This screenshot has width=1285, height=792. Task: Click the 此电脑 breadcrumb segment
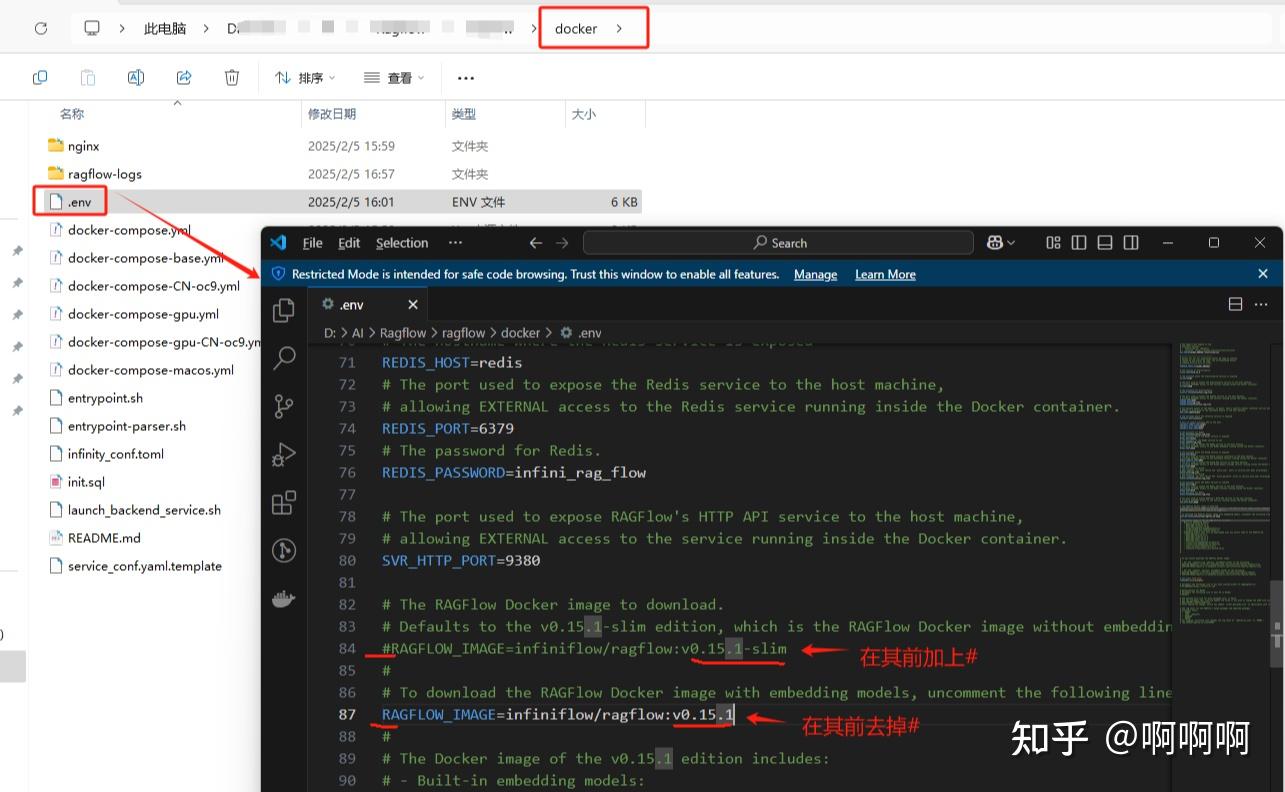(165, 29)
